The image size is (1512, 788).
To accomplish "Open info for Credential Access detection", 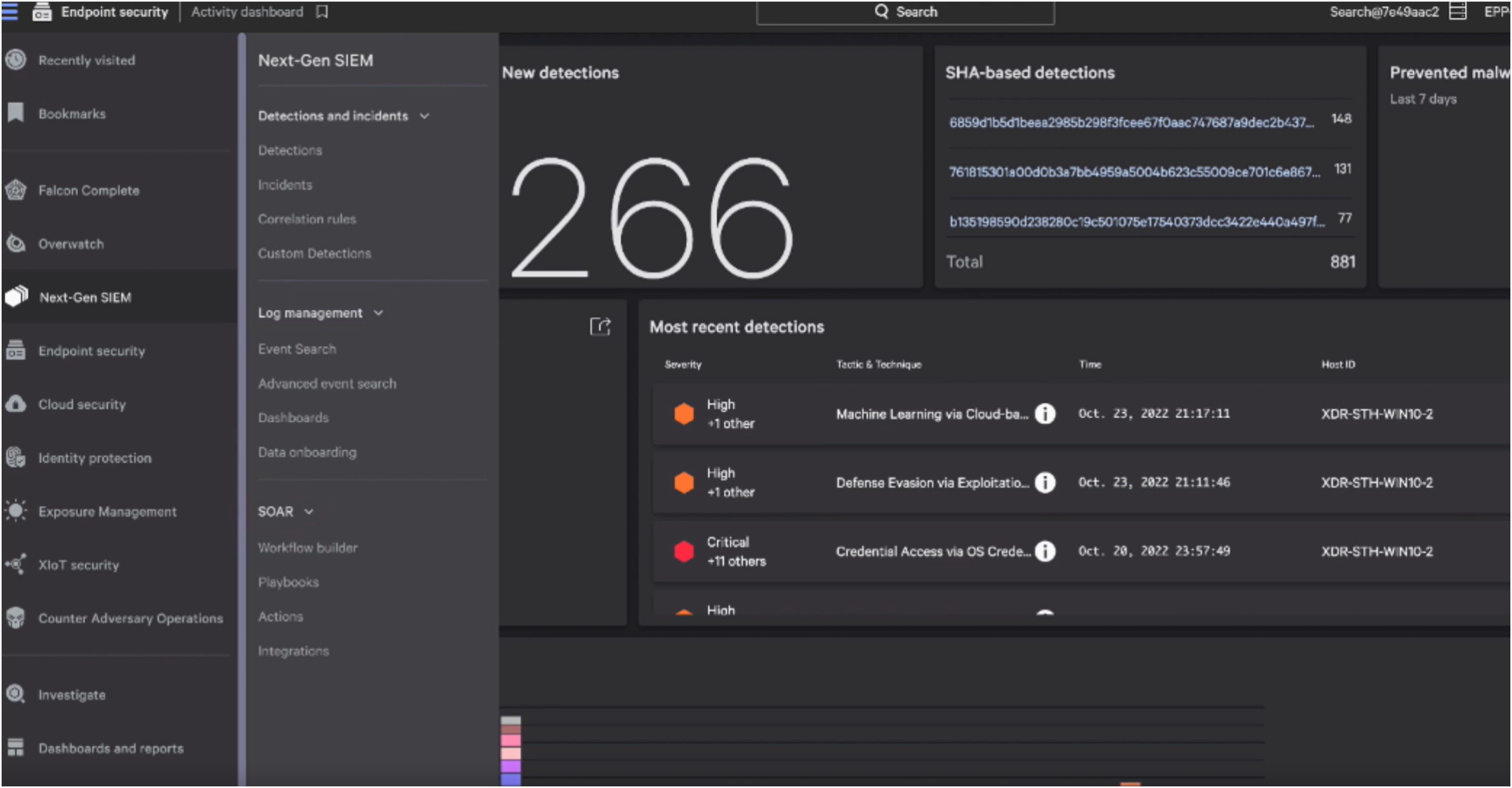I will [x=1045, y=551].
